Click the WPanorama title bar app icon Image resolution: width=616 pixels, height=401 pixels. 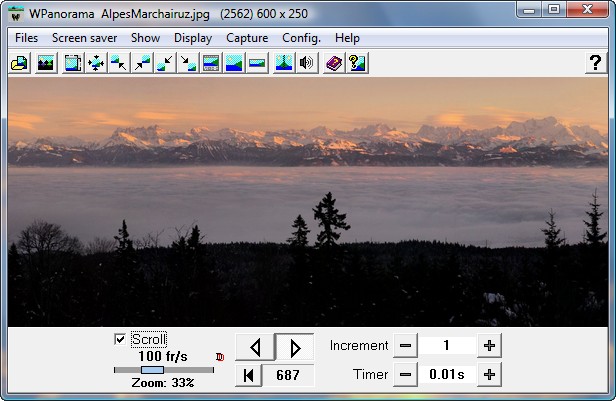tap(16, 14)
